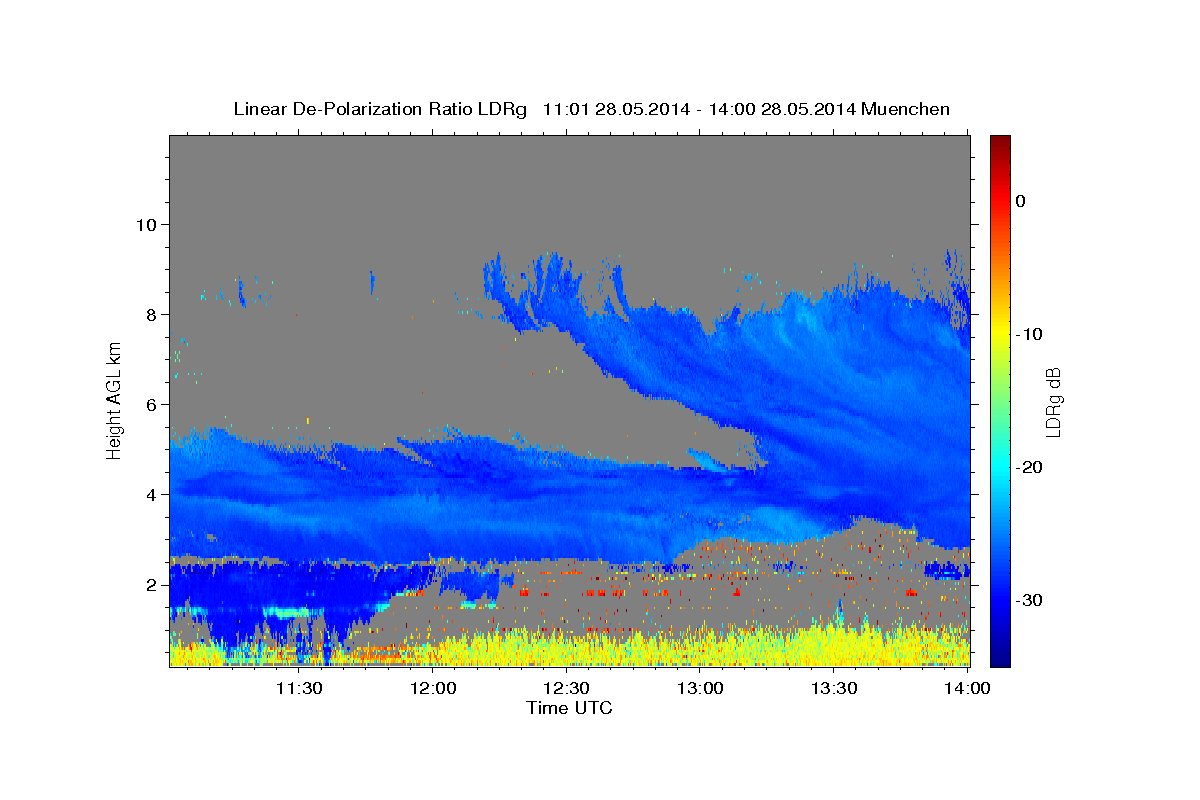
Task: Click the height tick label 4
Action: coord(152,494)
